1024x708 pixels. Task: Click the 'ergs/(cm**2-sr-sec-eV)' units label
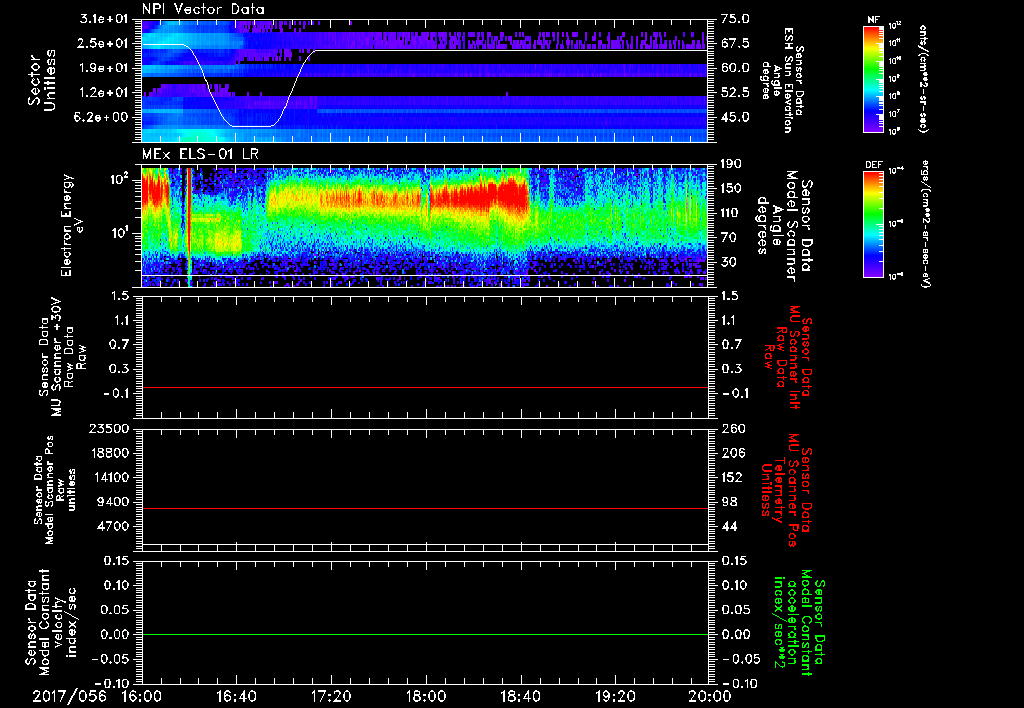tap(925, 223)
